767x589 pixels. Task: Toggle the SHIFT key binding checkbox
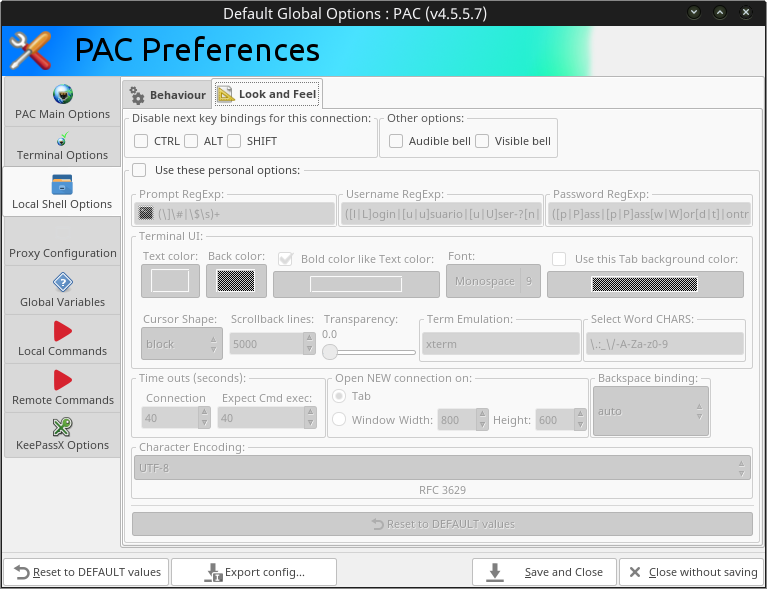pos(234,141)
